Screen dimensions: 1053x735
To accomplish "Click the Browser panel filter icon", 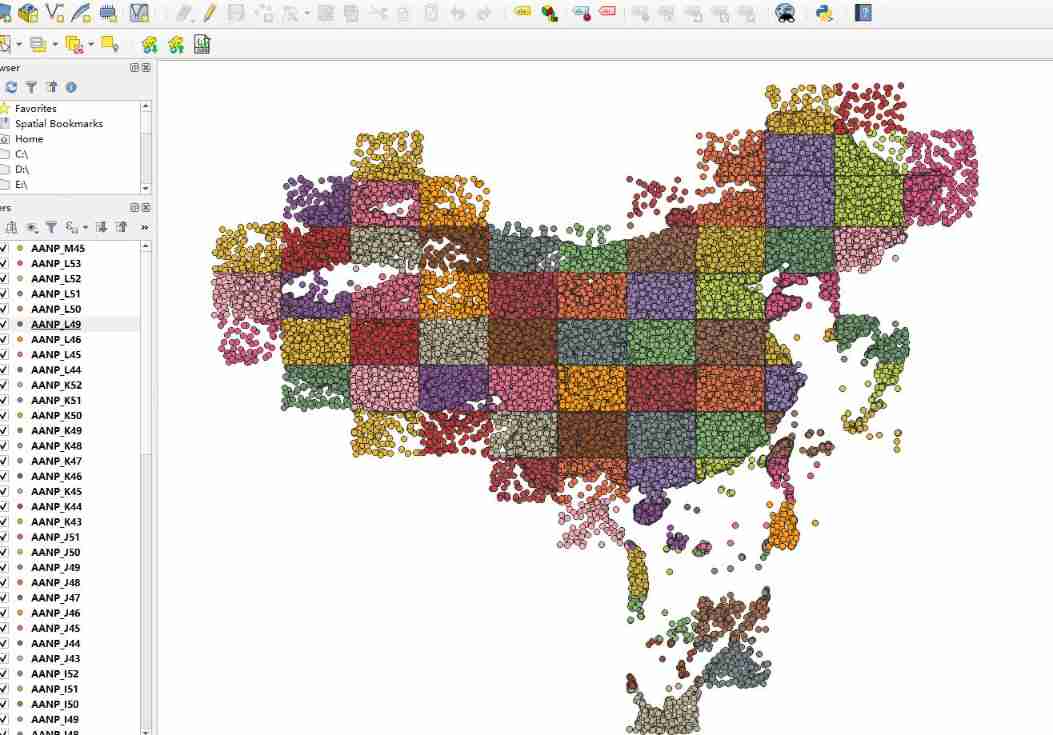I will [32, 87].
